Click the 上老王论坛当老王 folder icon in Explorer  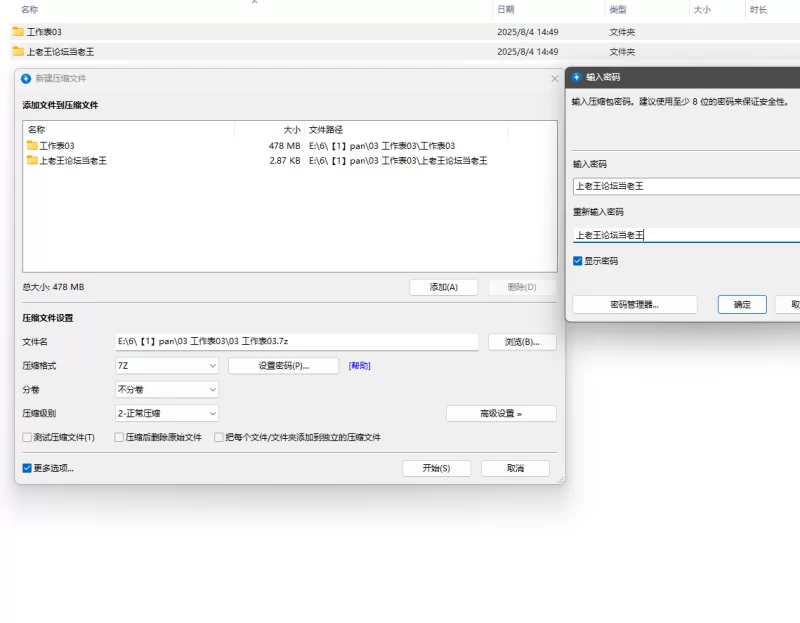pos(18,51)
